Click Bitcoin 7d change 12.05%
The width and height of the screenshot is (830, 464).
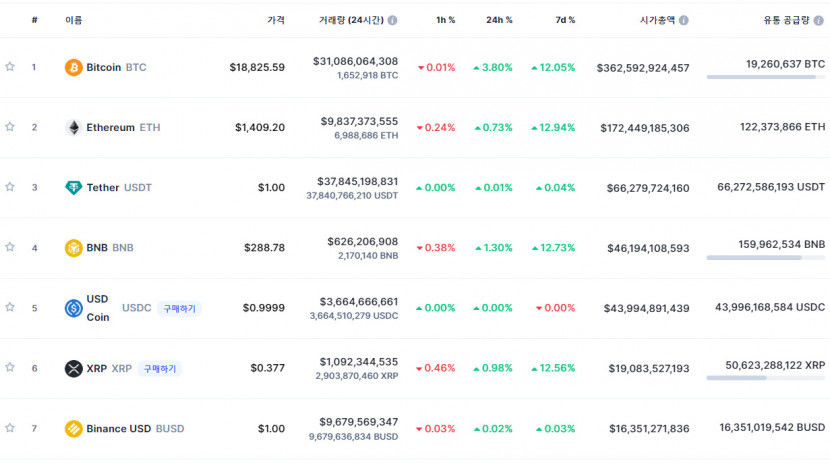[x=553, y=68]
